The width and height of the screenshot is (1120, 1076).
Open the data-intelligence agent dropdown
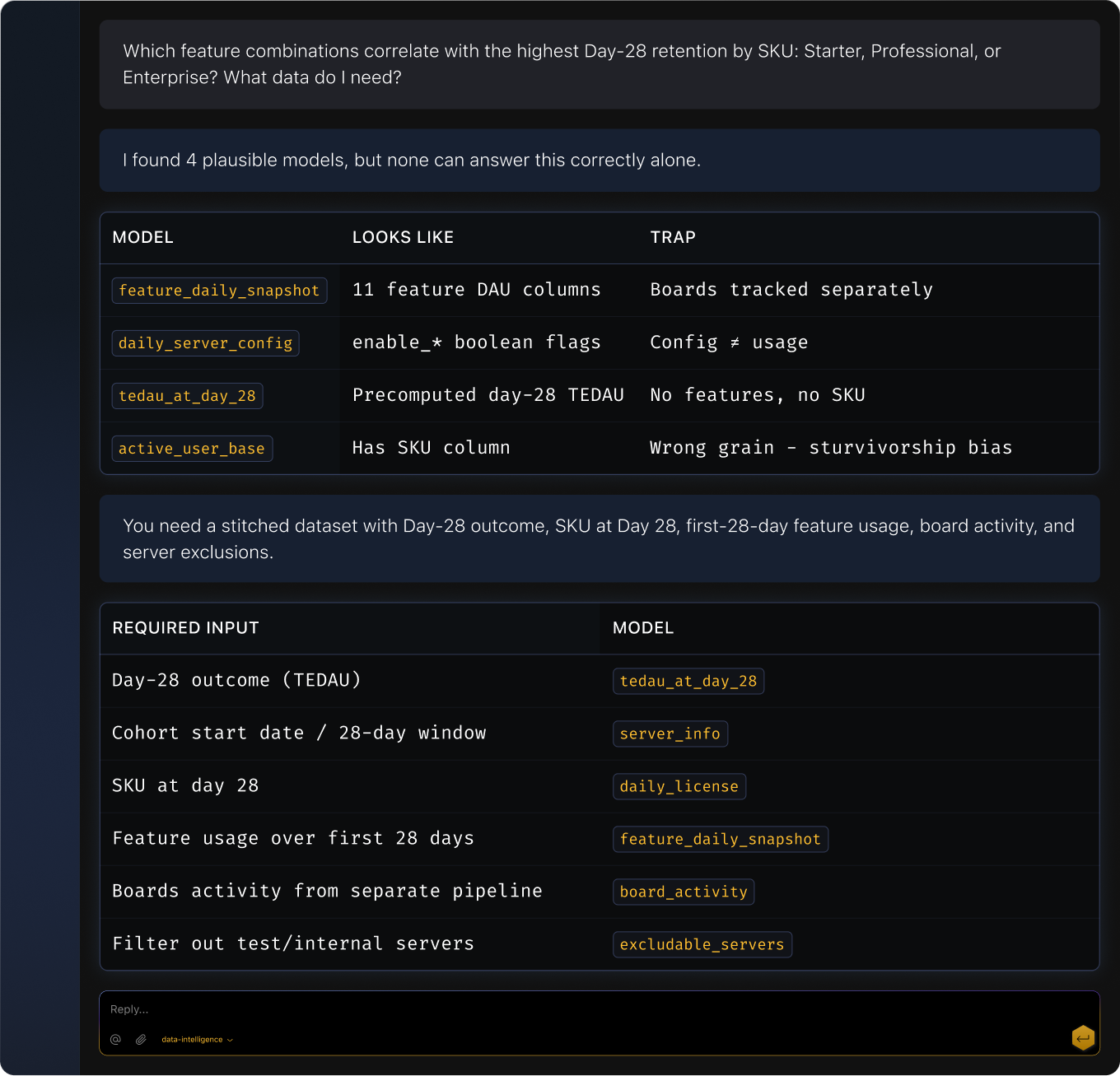coord(197,1040)
